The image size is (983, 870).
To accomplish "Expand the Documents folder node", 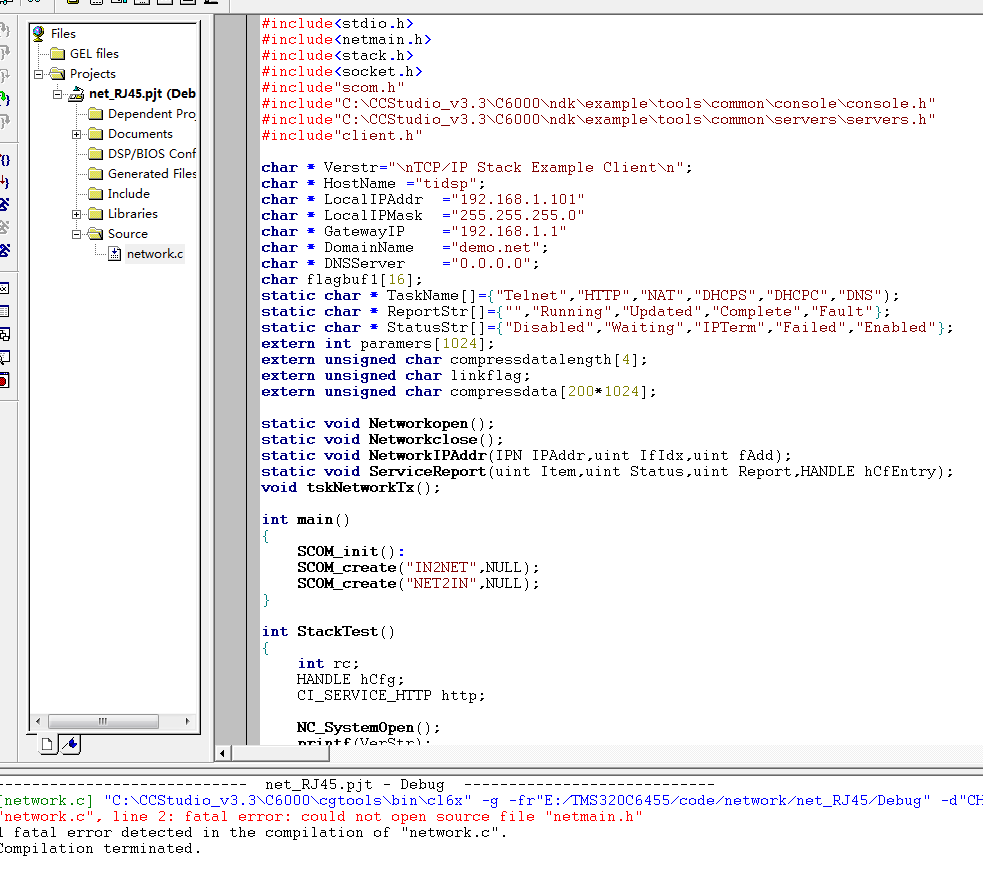I will (x=76, y=134).
